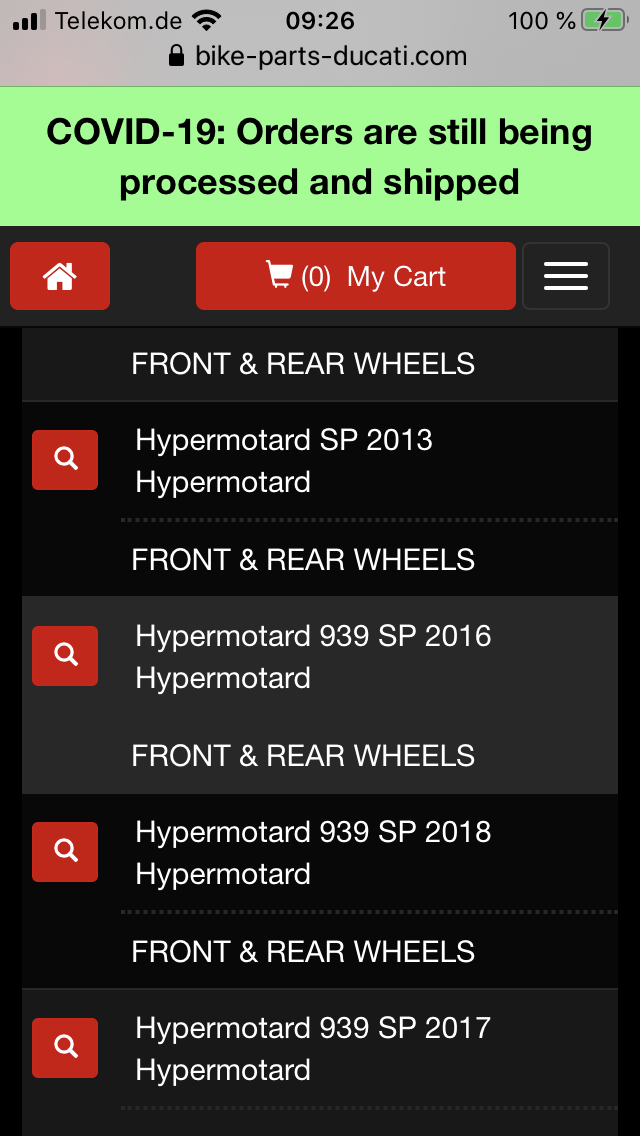Search icon for Hypermotard 939 SP 2016 row
The width and height of the screenshot is (640, 1136).
tap(65, 656)
